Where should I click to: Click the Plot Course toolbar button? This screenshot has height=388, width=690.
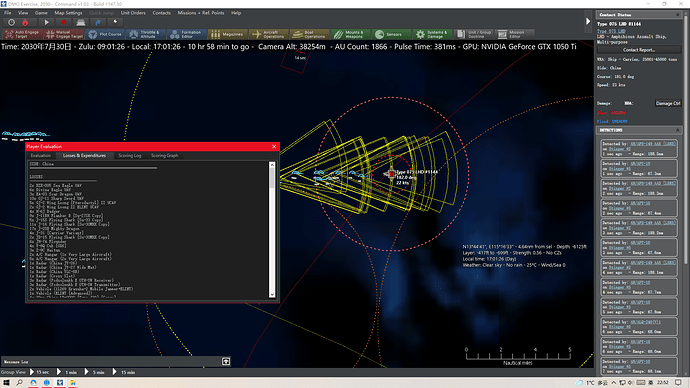pyautogui.click(x=105, y=34)
